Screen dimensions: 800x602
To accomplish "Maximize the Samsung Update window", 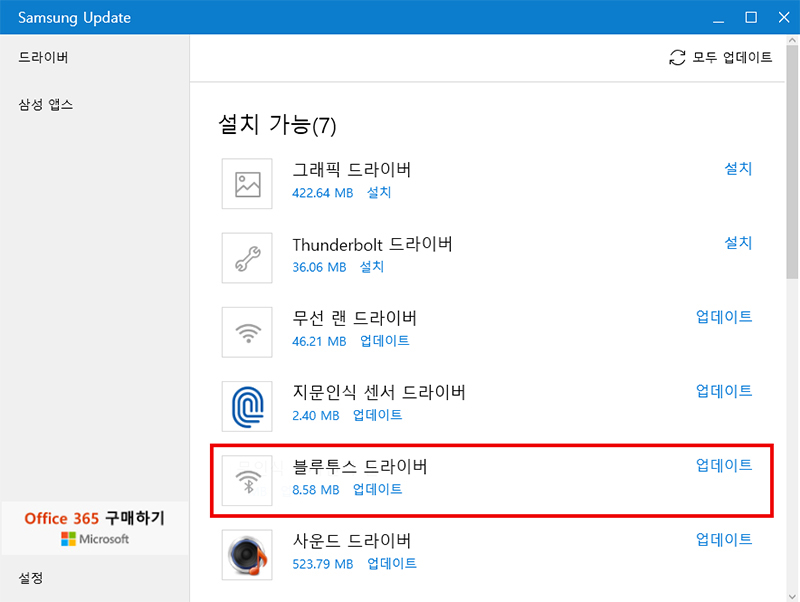I will pyautogui.click(x=751, y=17).
